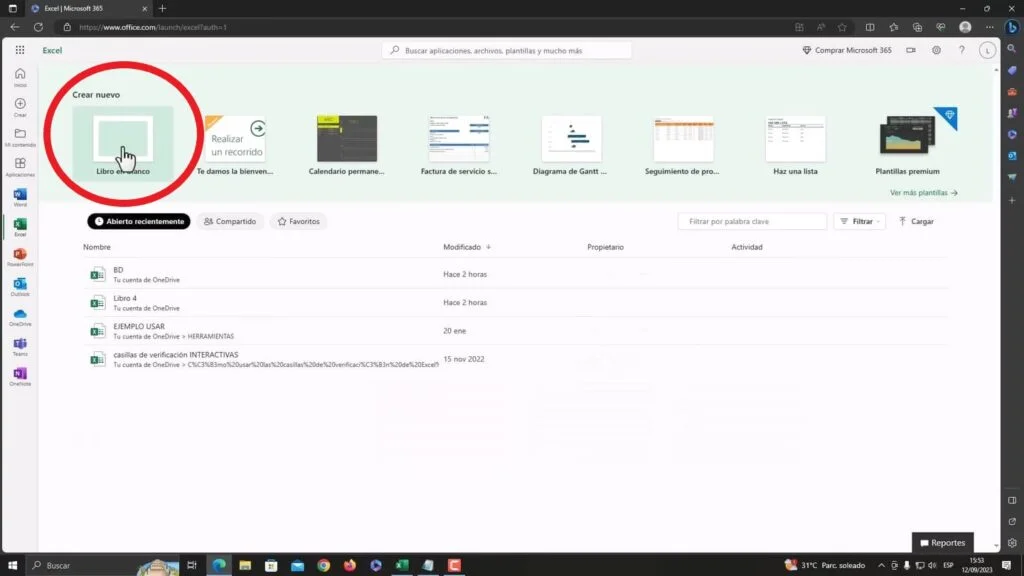This screenshot has width=1024, height=576.
Task: Open the help question mark icon
Action: [x=961, y=50]
